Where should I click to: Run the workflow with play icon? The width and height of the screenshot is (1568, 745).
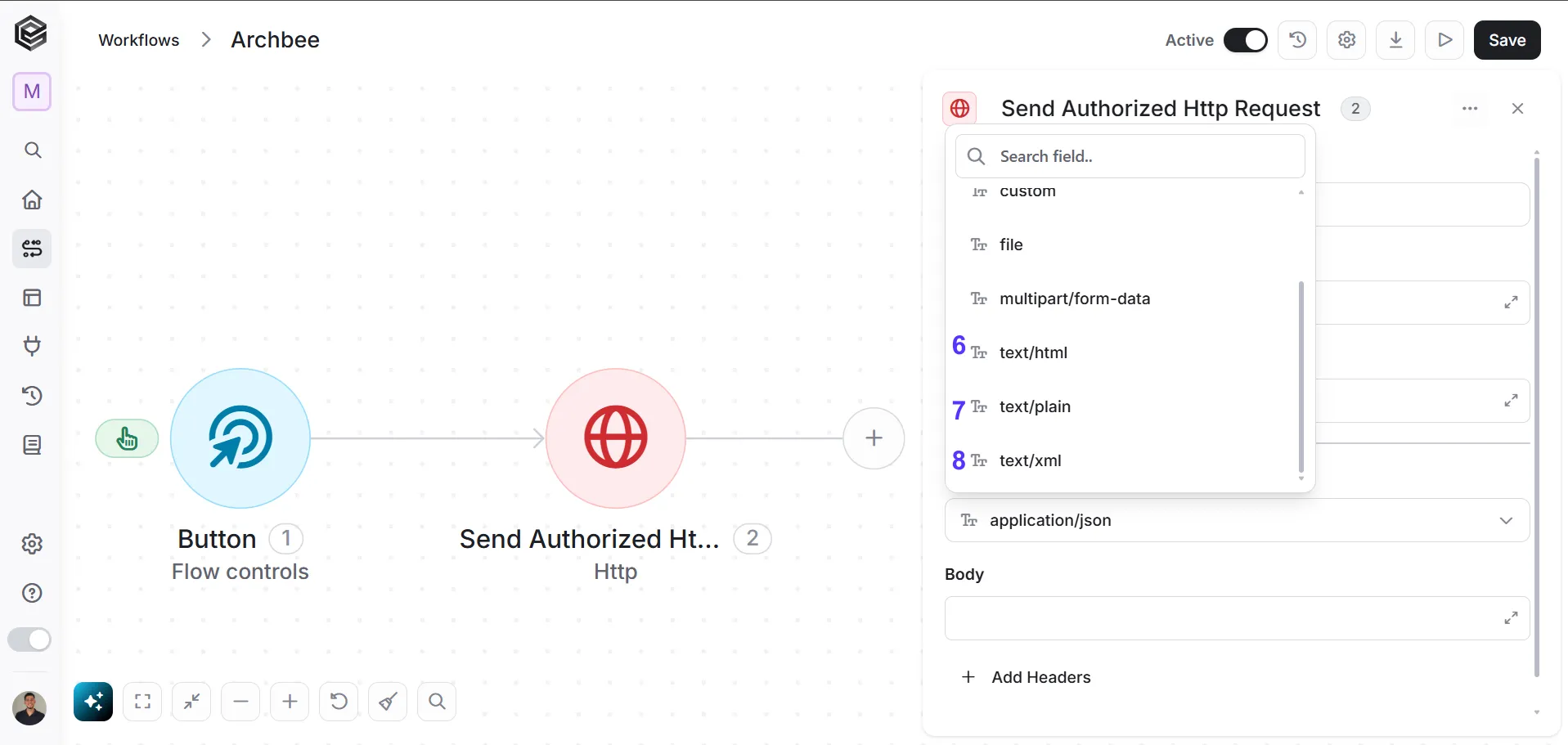(1444, 40)
